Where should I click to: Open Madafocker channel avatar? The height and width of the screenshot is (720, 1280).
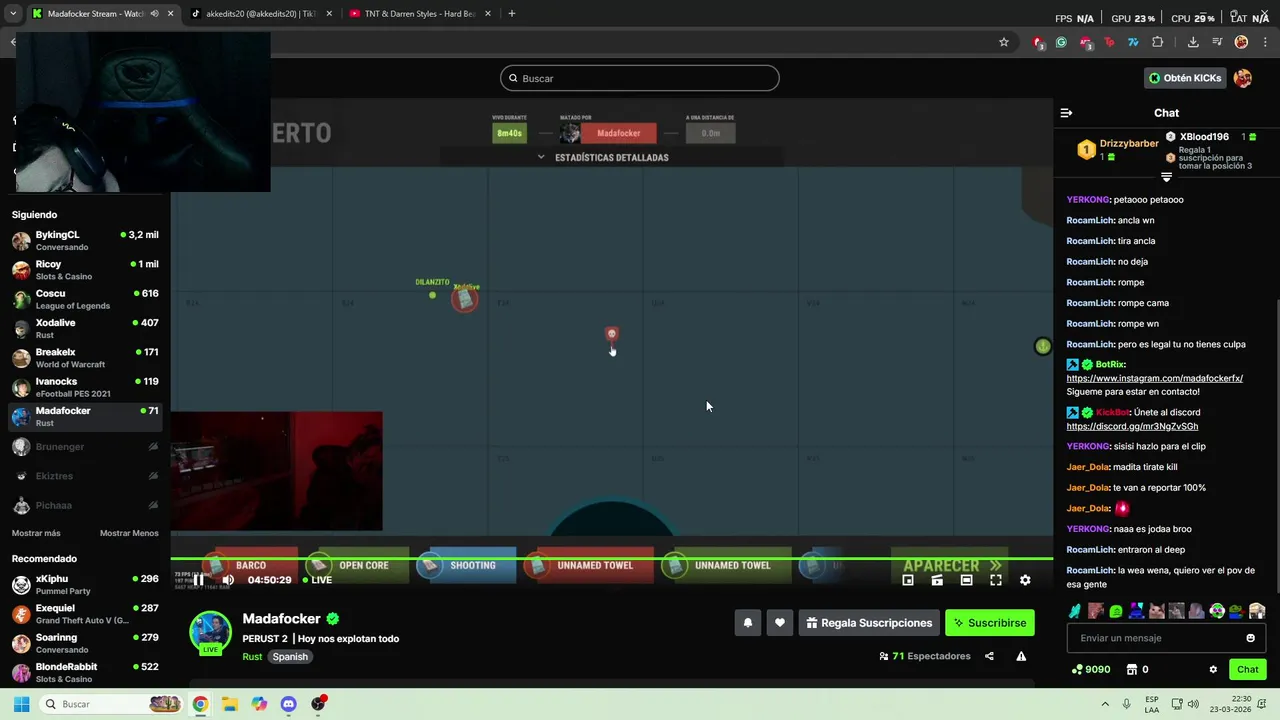(x=210, y=632)
